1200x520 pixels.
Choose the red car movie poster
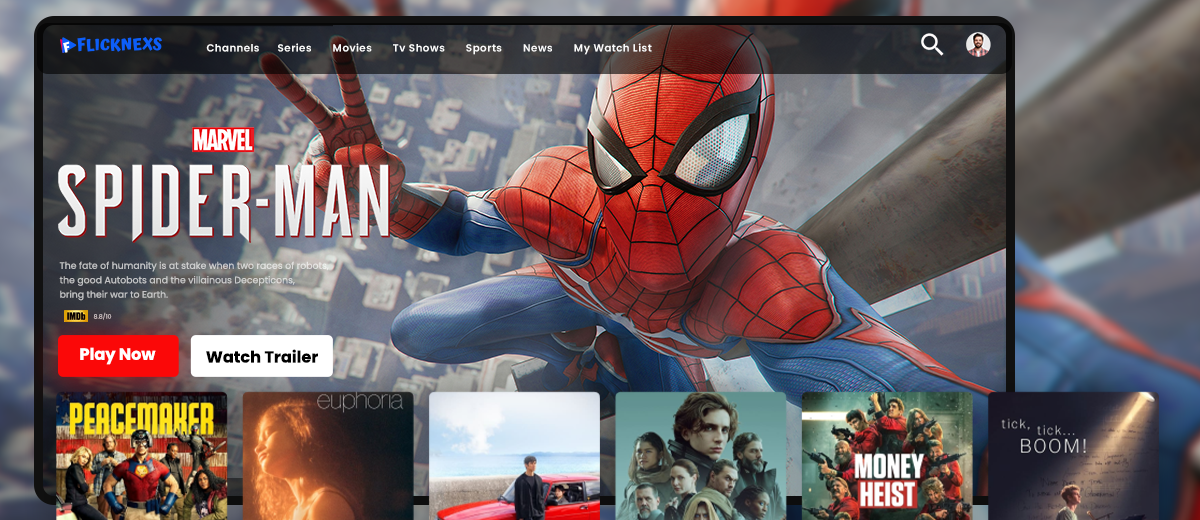pos(514,455)
